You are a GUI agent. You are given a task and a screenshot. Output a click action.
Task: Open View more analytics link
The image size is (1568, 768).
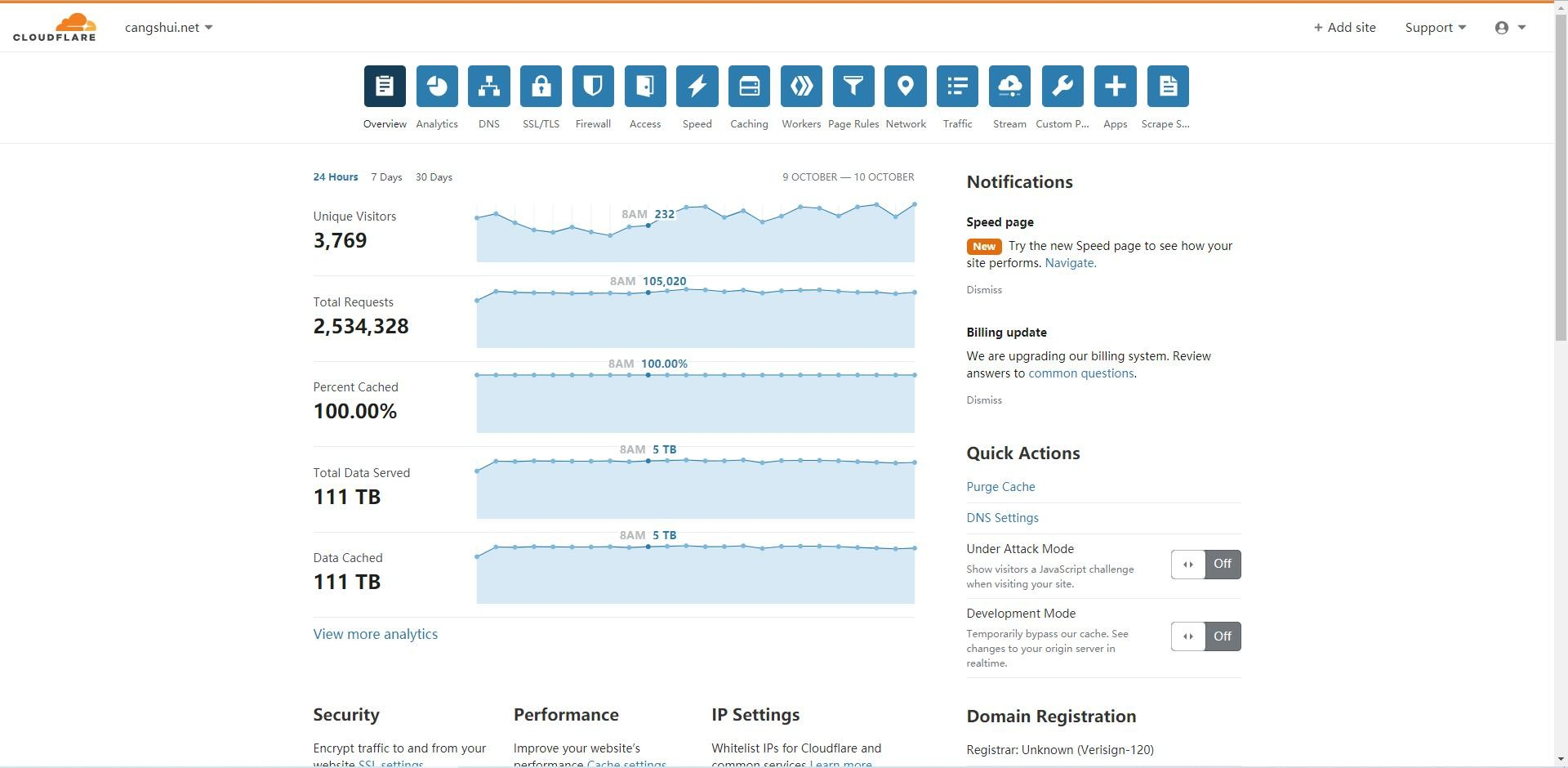coord(376,634)
